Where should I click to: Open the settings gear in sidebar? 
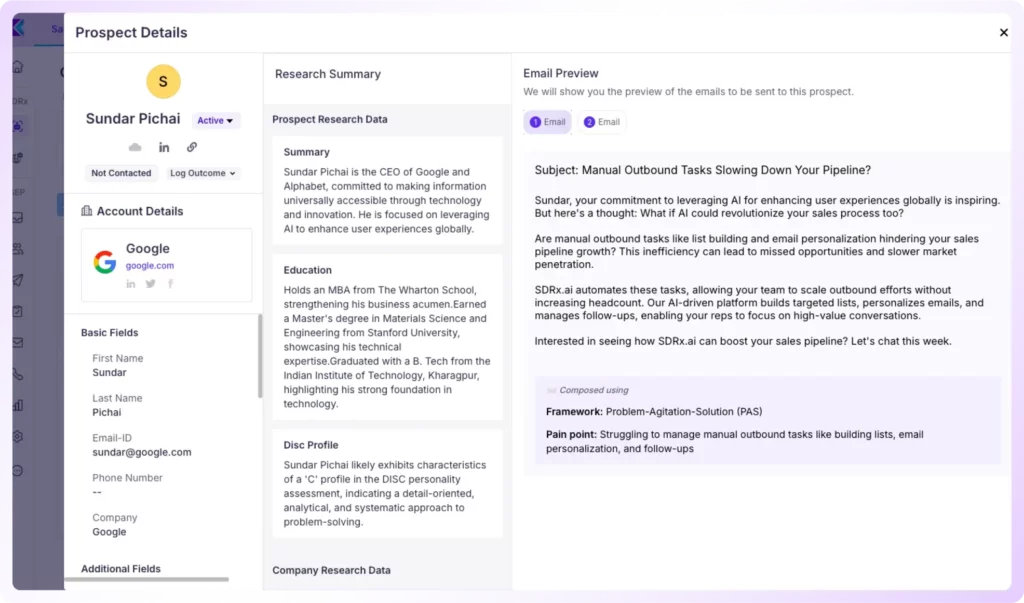click(x=18, y=436)
